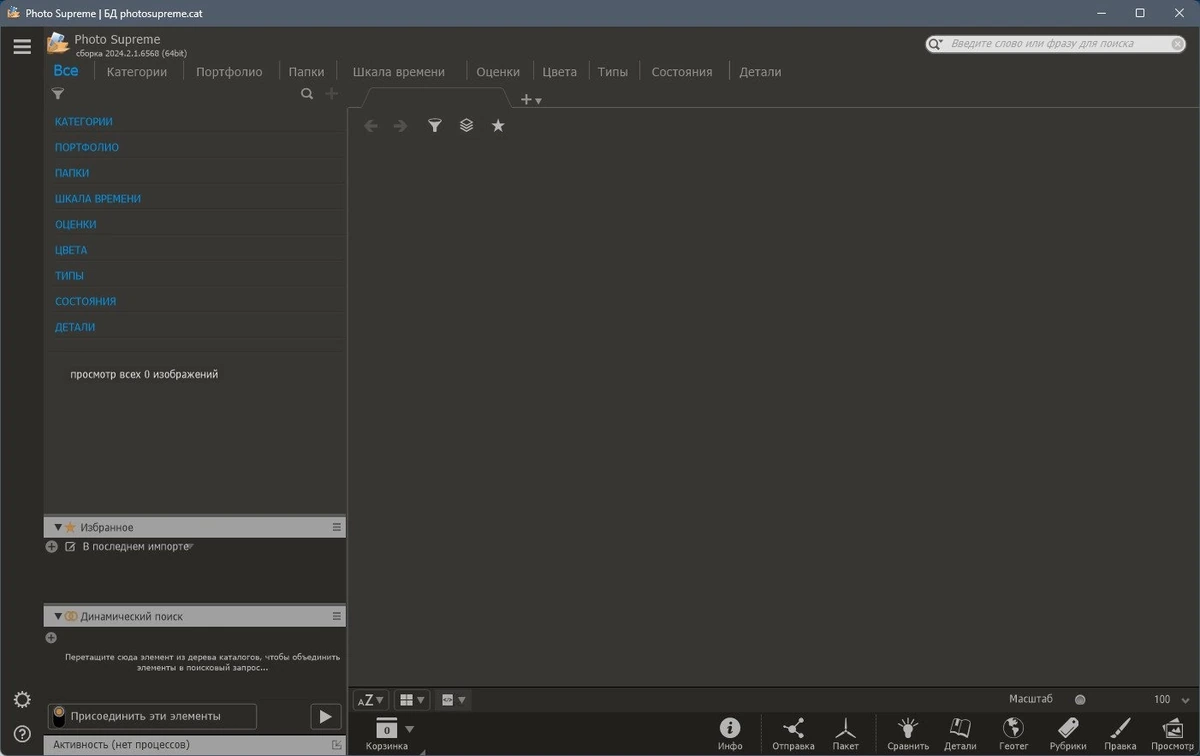The image size is (1200, 756).
Task: Open the help question mark icon
Action: point(22,733)
